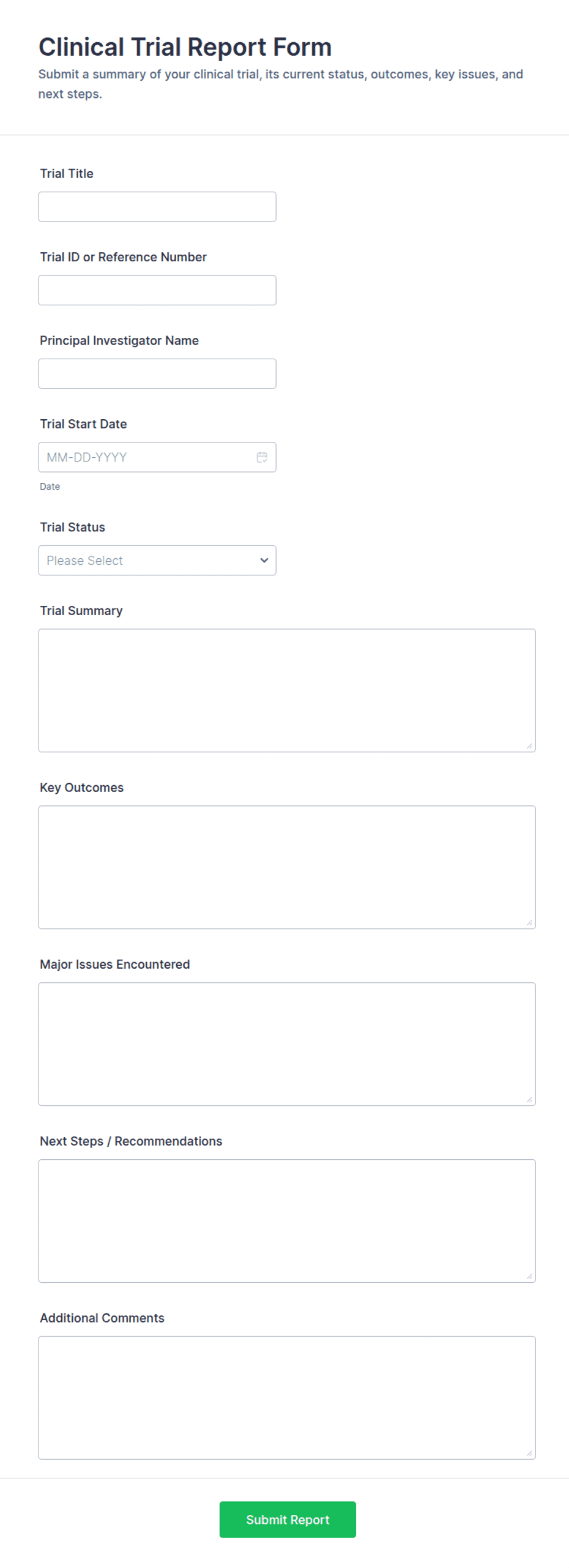Click the Date sublabel under start date
This screenshot has height=1568, width=569.
coord(50,487)
